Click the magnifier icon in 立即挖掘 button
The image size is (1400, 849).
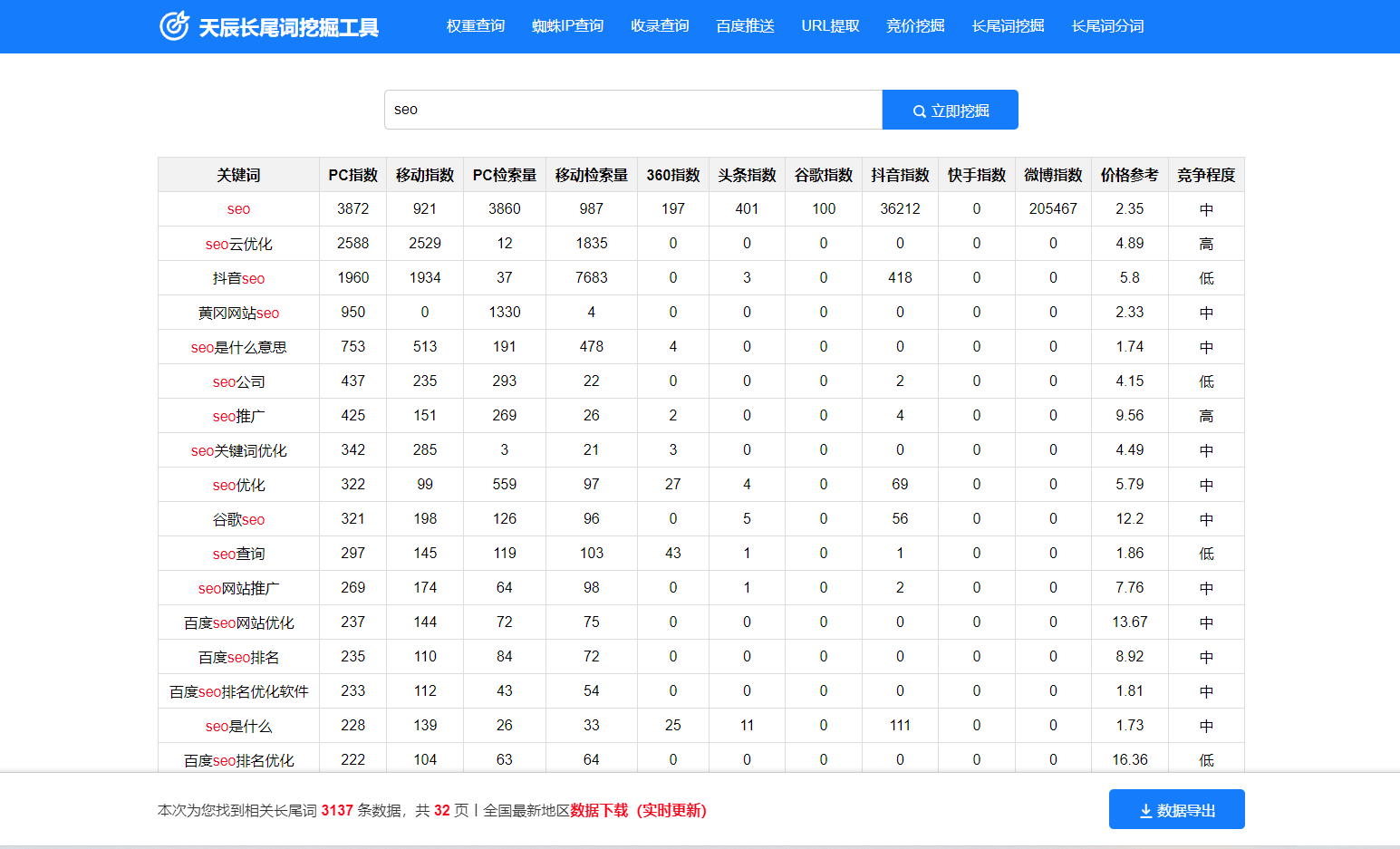pos(919,111)
